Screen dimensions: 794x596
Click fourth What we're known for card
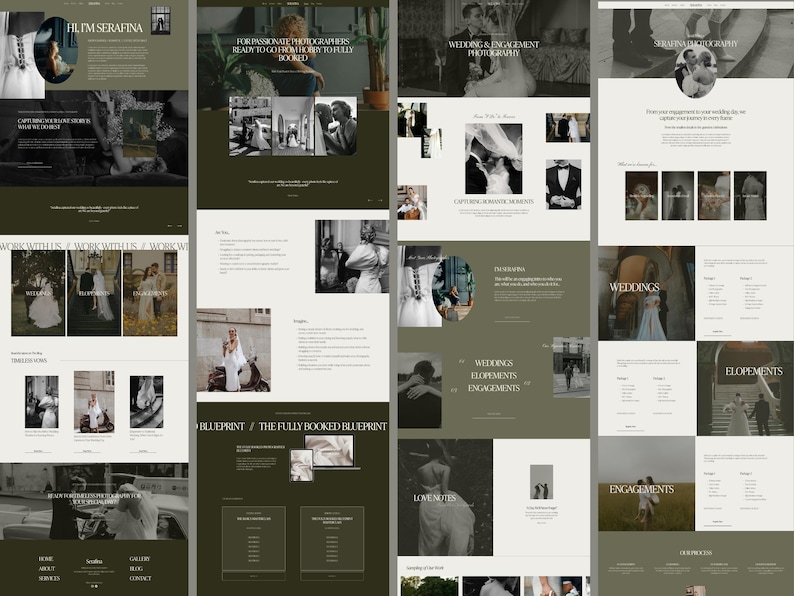750,195
